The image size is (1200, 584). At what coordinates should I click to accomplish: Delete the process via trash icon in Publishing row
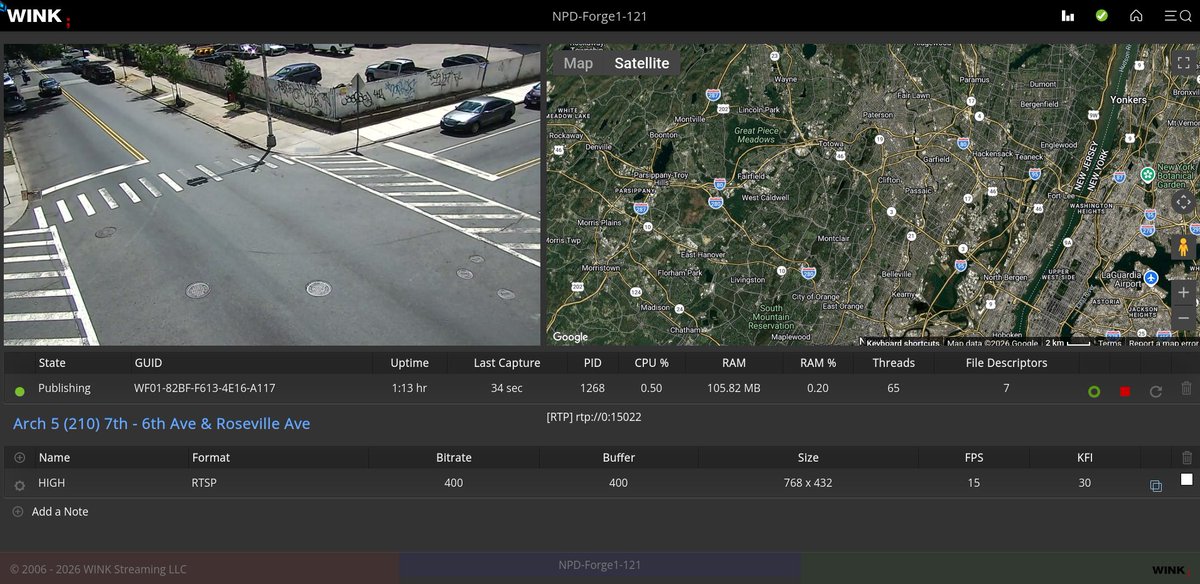(x=1187, y=389)
